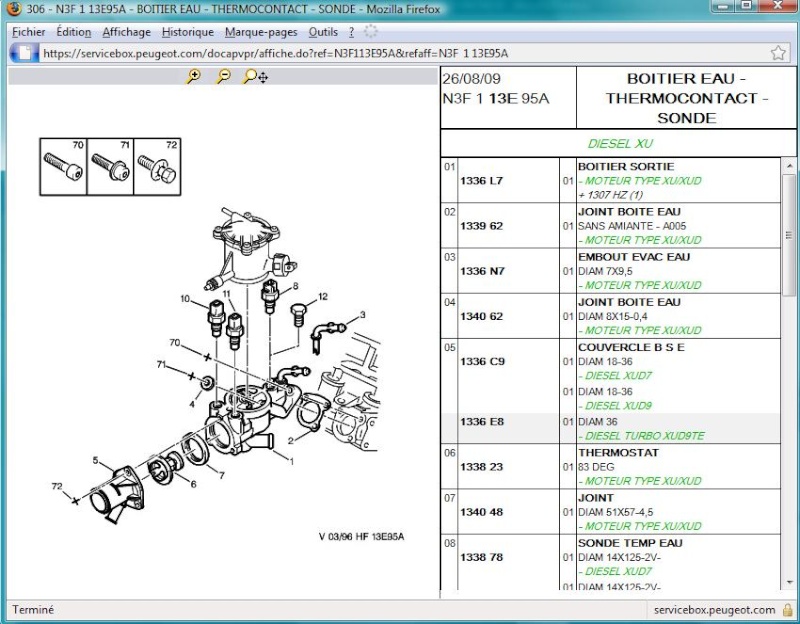Click the DIESEL XU section heading
Image resolution: width=800 pixels, height=624 pixels.
620,144
